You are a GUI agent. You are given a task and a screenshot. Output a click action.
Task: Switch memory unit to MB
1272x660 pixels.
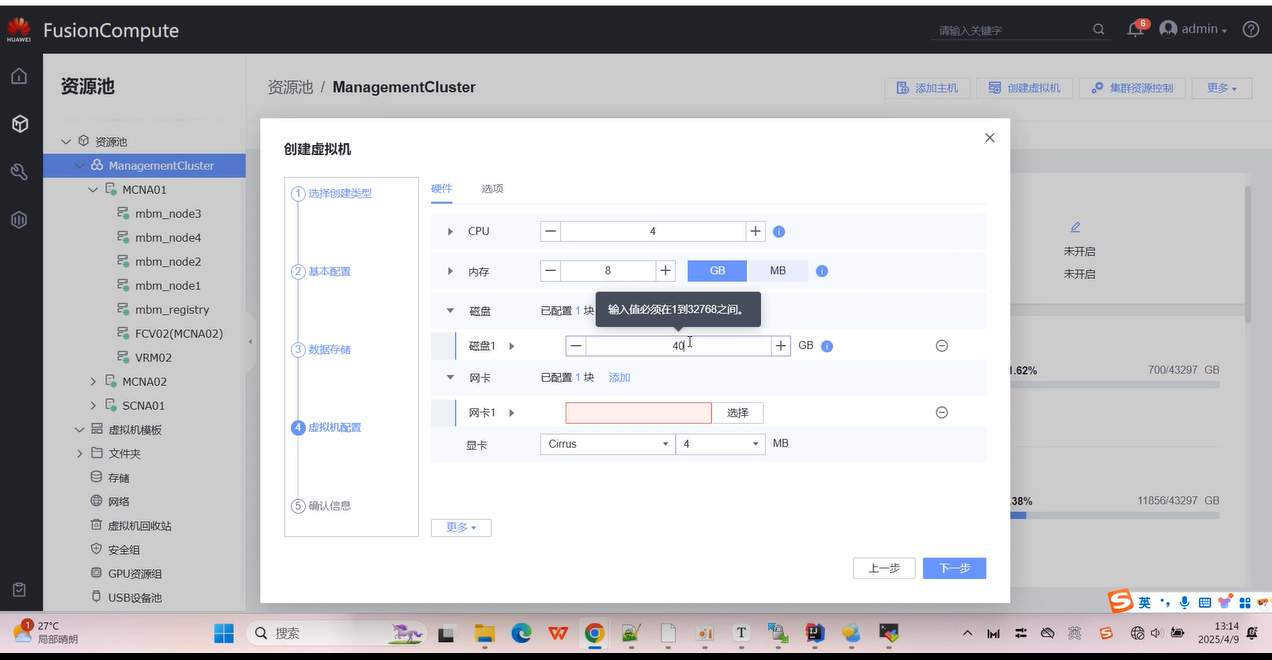777,271
